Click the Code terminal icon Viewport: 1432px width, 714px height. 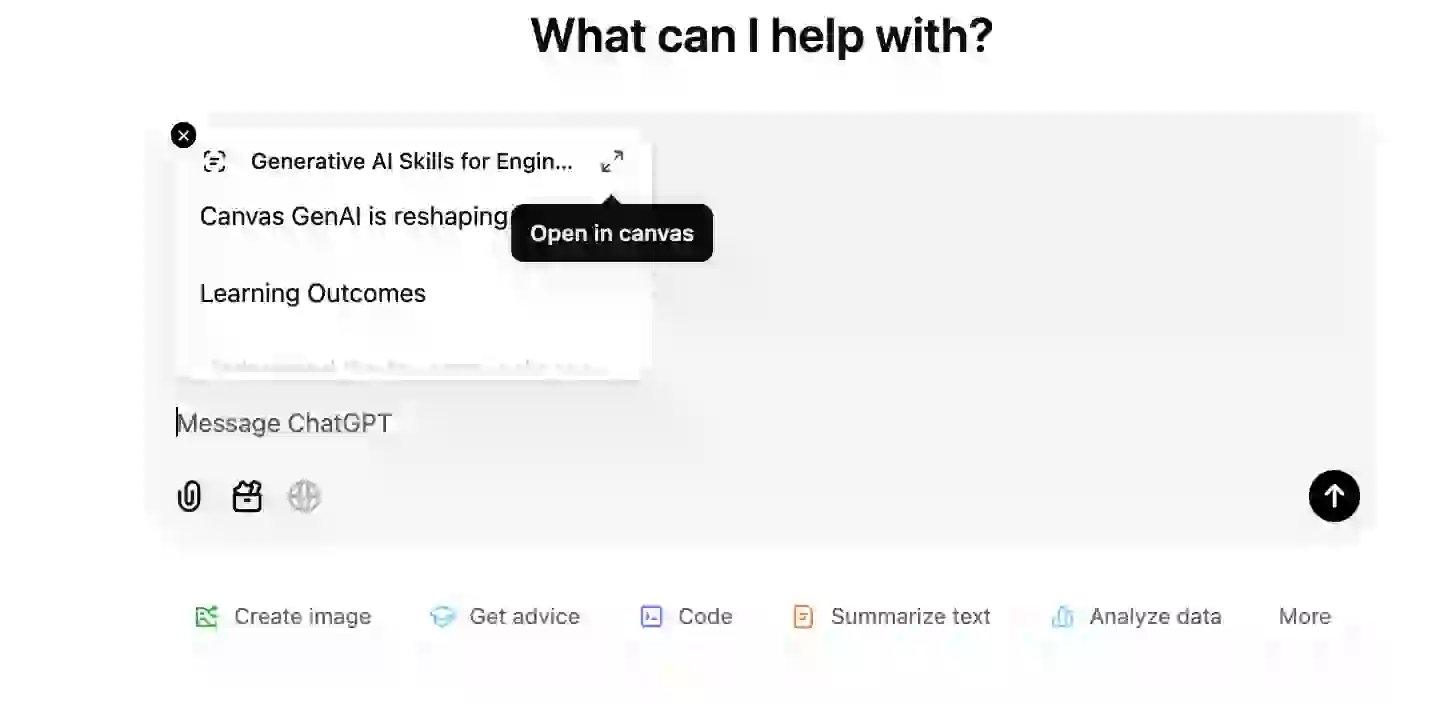[x=651, y=617]
